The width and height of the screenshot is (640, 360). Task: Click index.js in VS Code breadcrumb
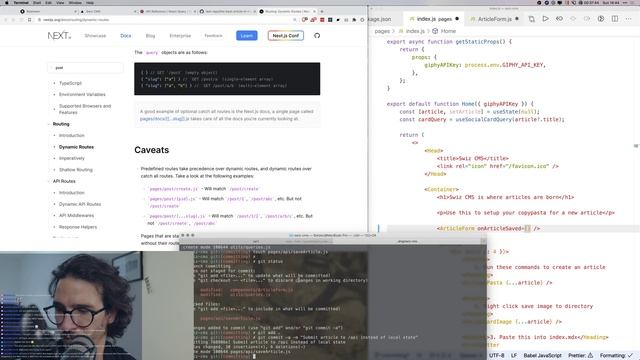(x=415, y=31)
